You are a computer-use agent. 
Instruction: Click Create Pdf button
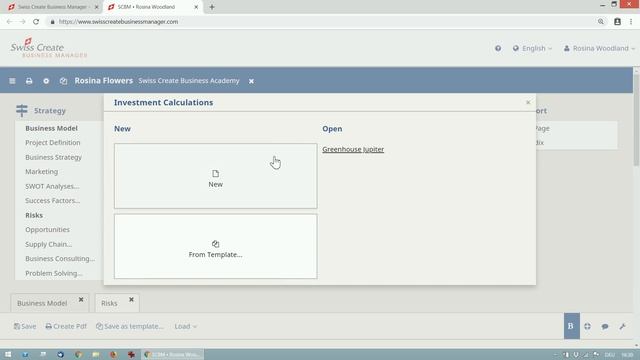66,326
